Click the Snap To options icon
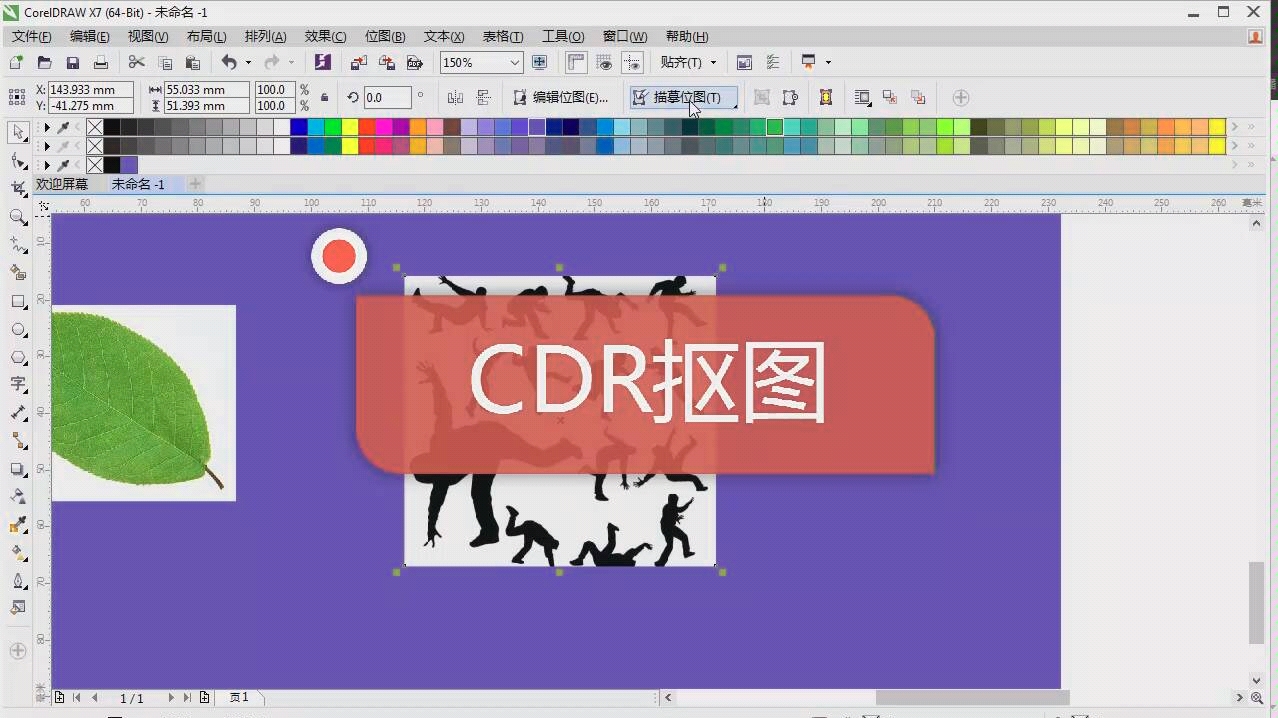The width and height of the screenshot is (1278, 718). tap(712, 62)
